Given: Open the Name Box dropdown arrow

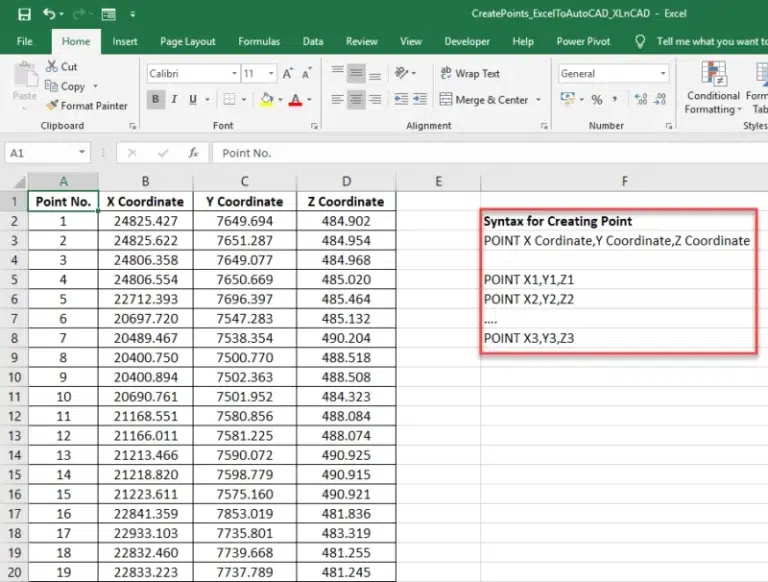Looking at the screenshot, I should (x=82, y=153).
